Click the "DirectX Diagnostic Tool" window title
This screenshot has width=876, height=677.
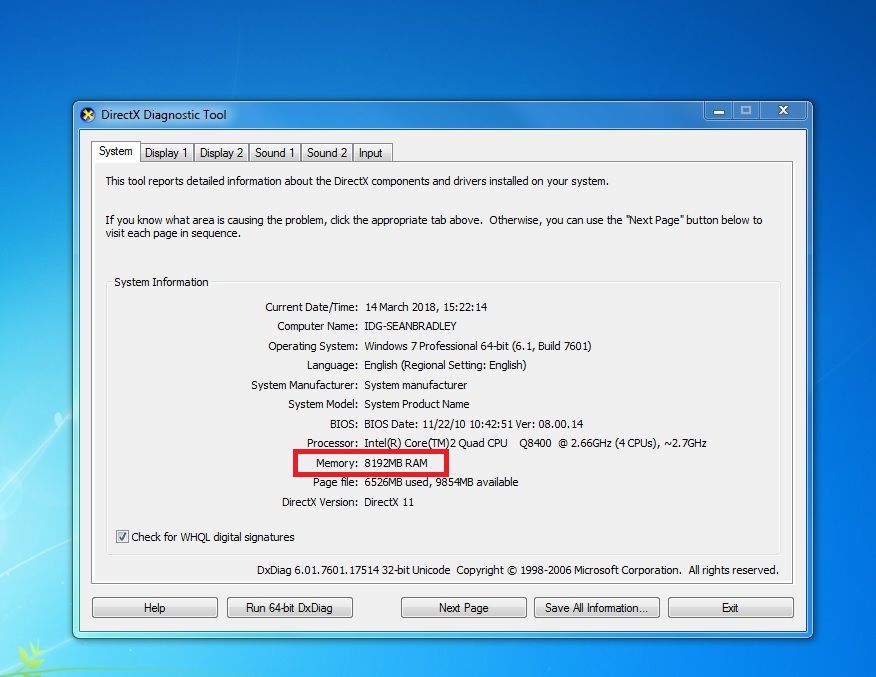[164, 115]
